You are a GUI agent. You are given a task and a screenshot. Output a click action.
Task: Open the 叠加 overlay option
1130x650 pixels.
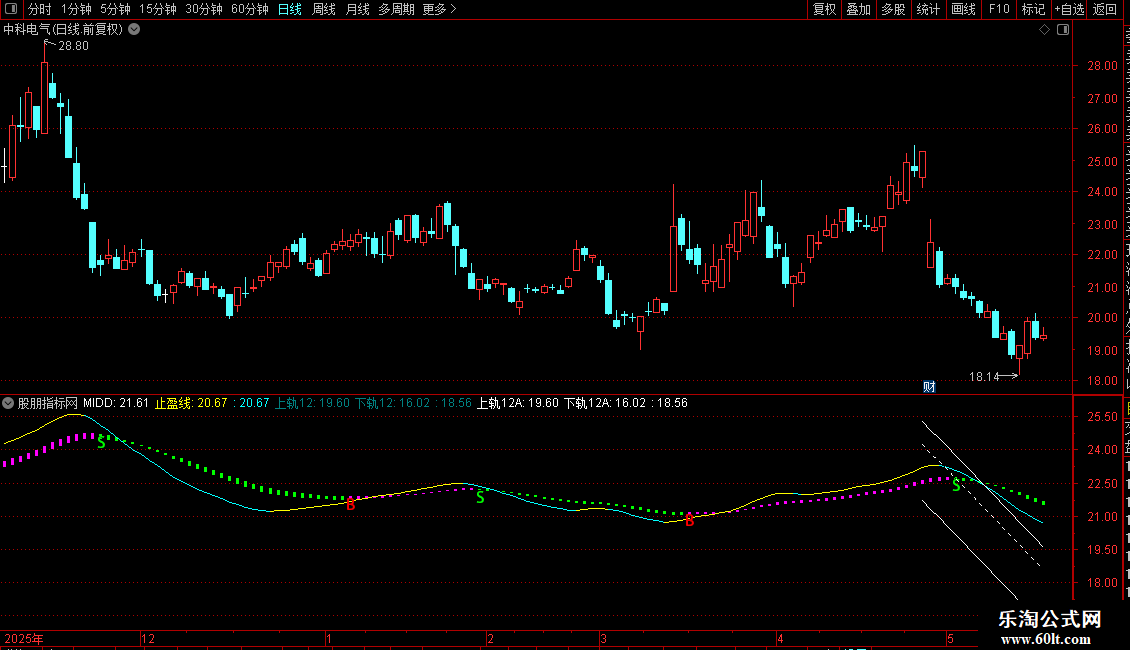click(x=859, y=9)
